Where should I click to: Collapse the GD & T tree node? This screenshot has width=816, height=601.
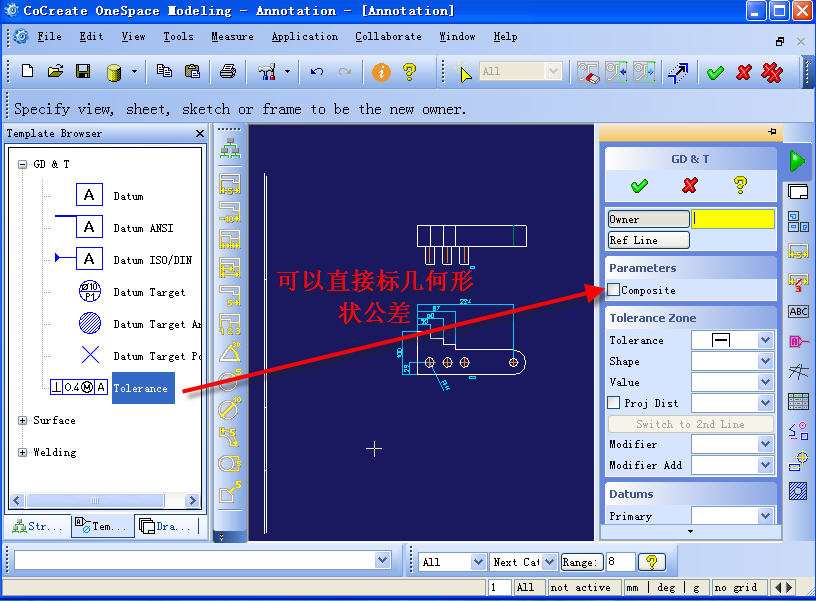tap(22, 164)
